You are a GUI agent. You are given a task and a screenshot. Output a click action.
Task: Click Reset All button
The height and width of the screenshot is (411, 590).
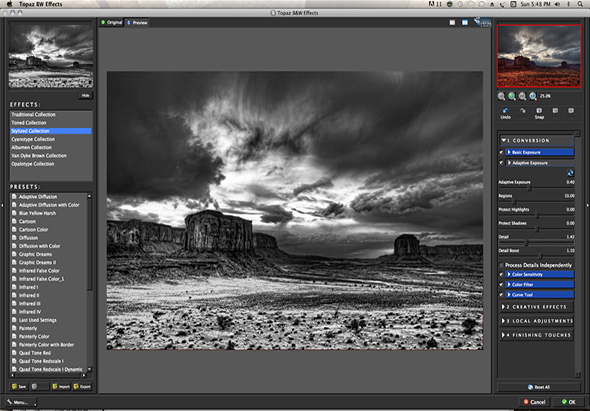[539, 387]
